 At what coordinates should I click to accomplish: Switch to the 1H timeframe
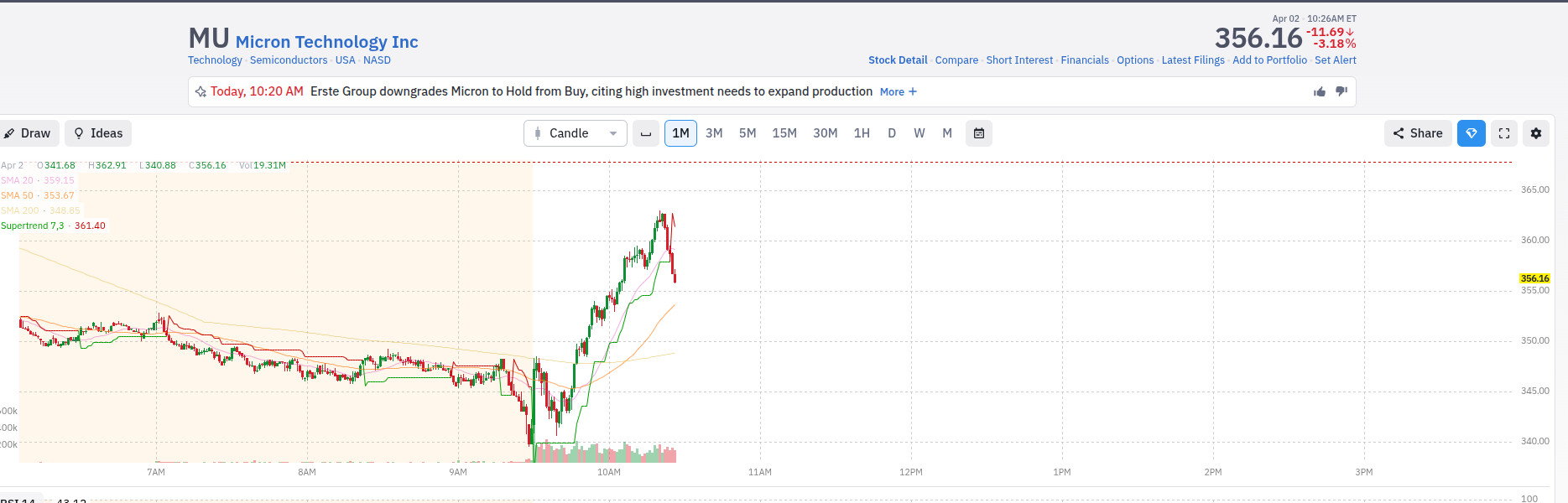click(x=862, y=133)
